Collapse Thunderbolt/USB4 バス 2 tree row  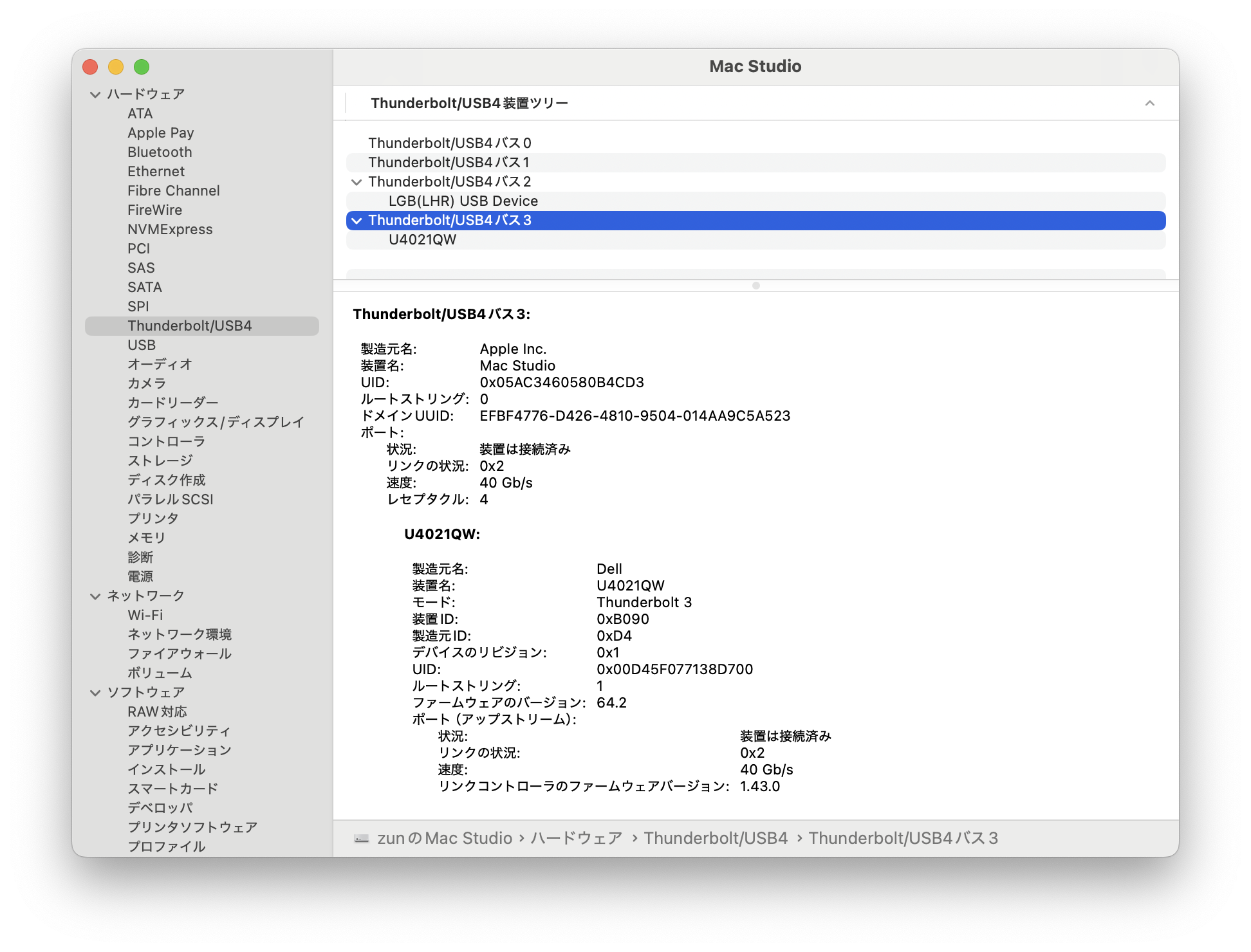[357, 182]
